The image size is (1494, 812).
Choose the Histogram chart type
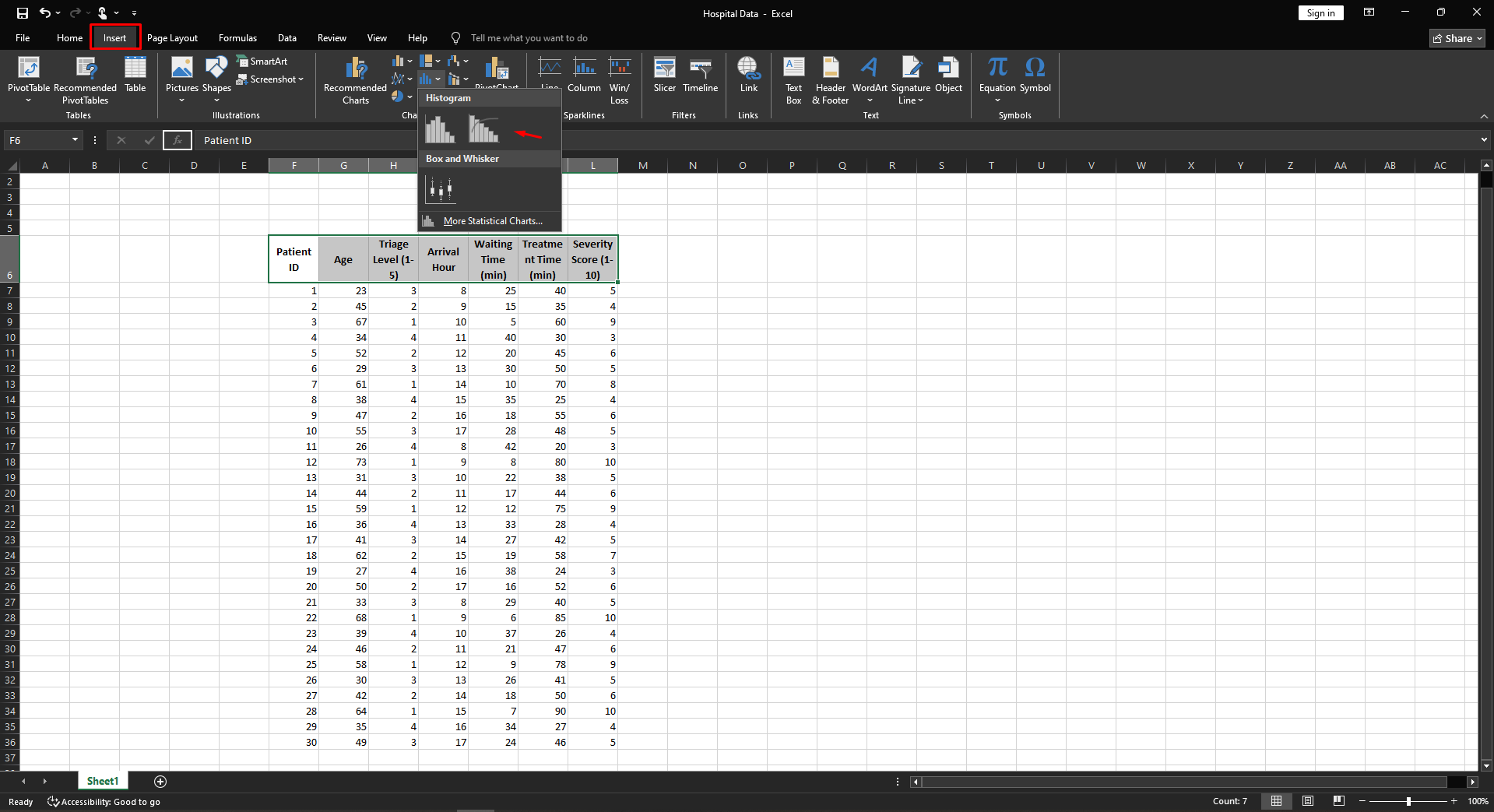click(x=440, y=129)
